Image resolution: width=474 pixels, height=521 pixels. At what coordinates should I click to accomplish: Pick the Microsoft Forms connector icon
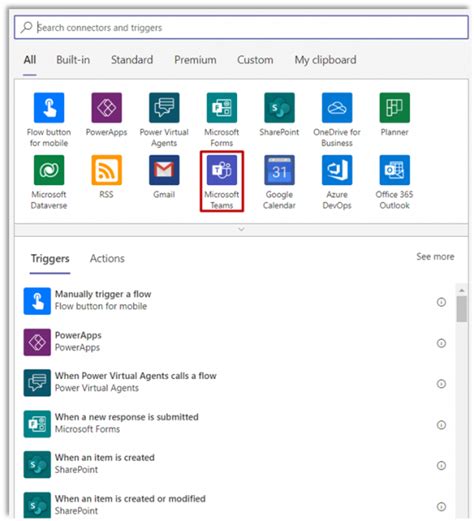[x=222, y=108]
